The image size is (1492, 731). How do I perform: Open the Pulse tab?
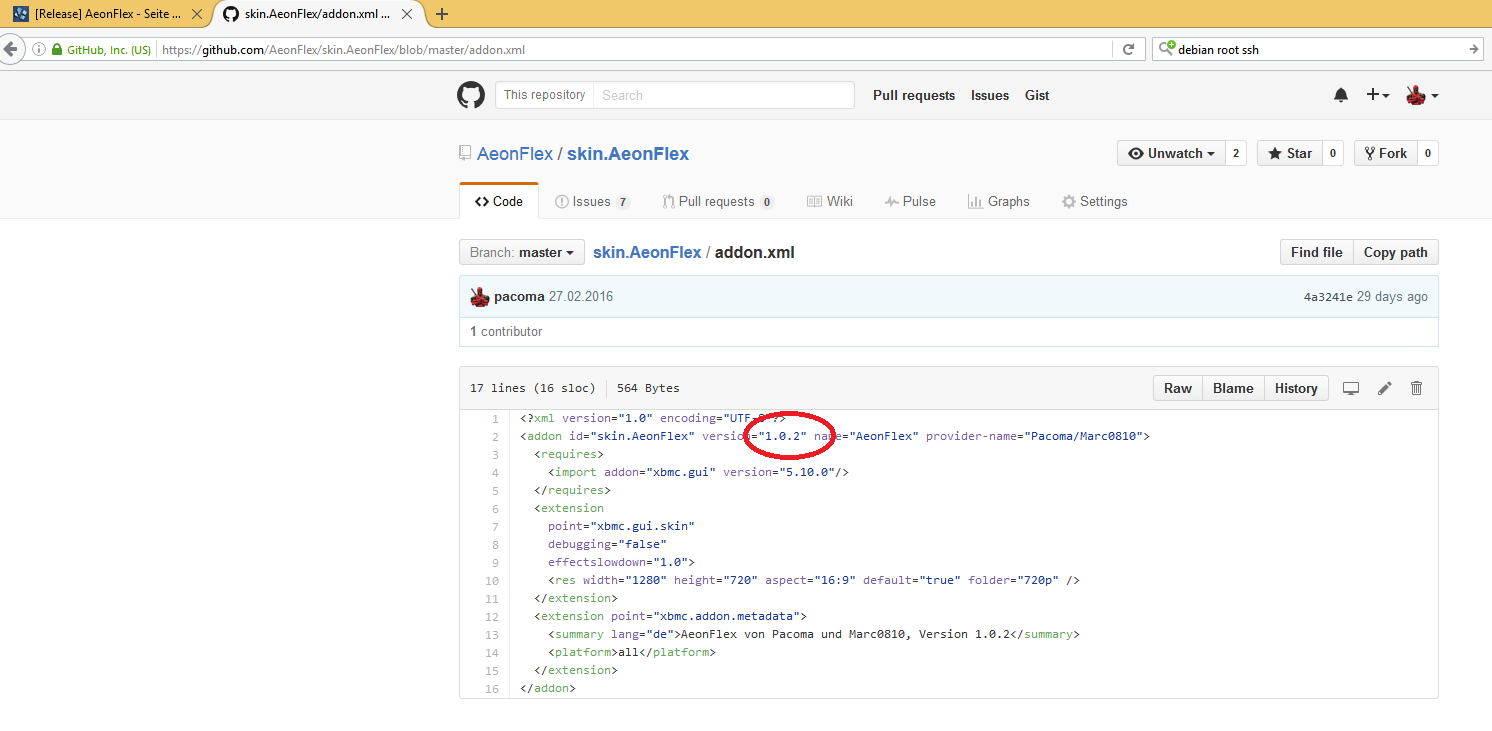pos(910,201)
